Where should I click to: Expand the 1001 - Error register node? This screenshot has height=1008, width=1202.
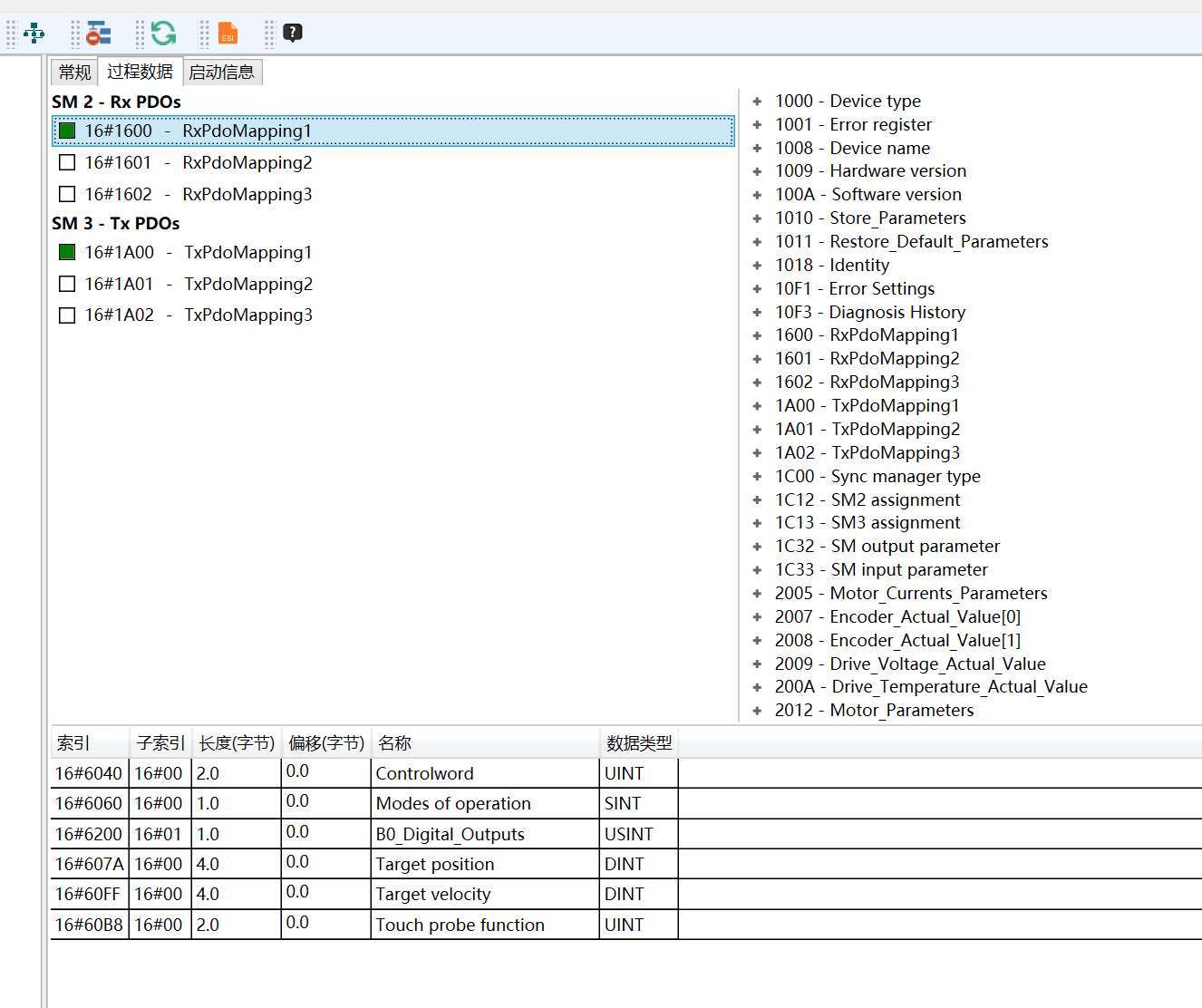point(757,125)
